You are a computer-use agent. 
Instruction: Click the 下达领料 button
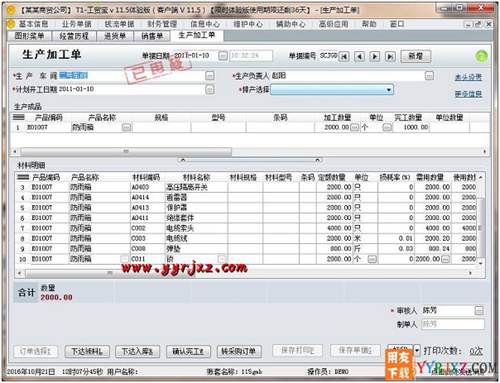tap(87, 351)
